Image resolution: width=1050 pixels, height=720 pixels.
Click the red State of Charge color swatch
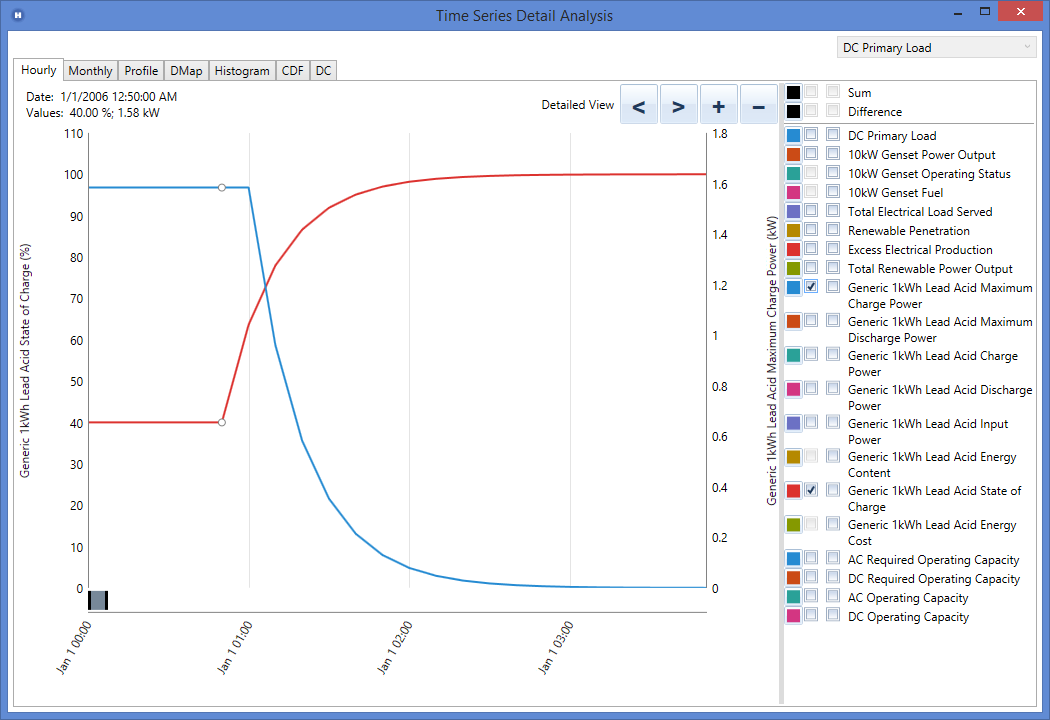(x=793, y=490)
